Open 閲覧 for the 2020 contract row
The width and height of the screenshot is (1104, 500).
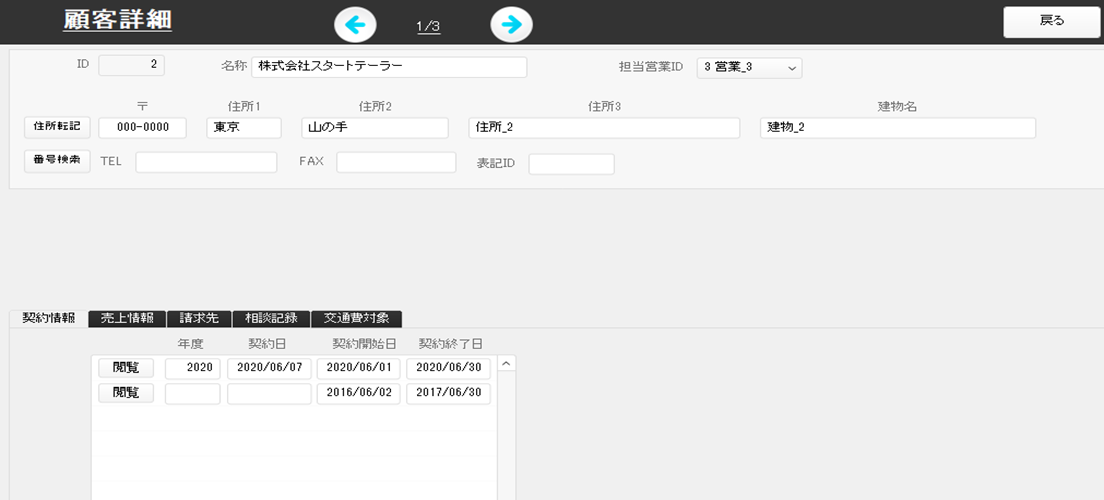pos(126,368)
